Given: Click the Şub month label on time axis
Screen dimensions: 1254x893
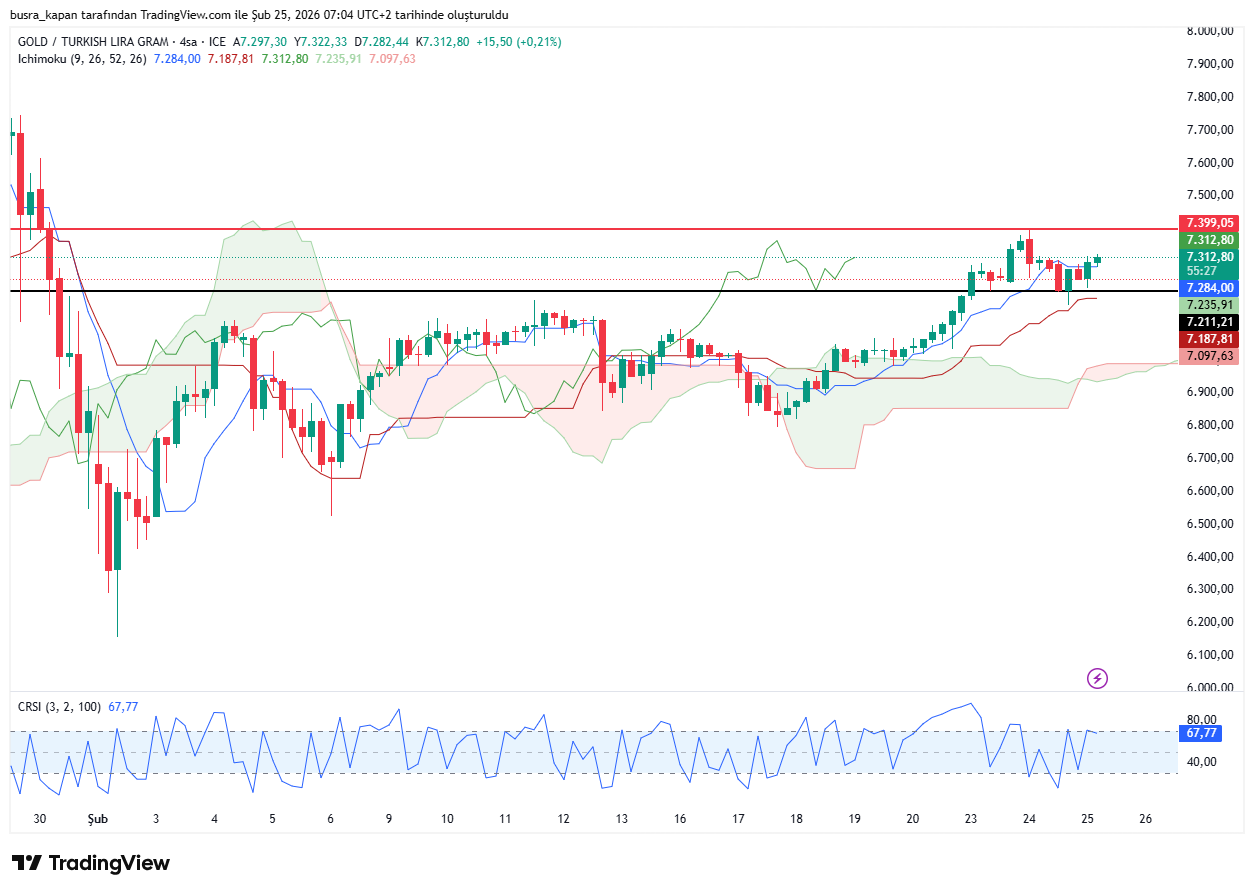Looking at the screenshot, I should [x=97, y=818].
